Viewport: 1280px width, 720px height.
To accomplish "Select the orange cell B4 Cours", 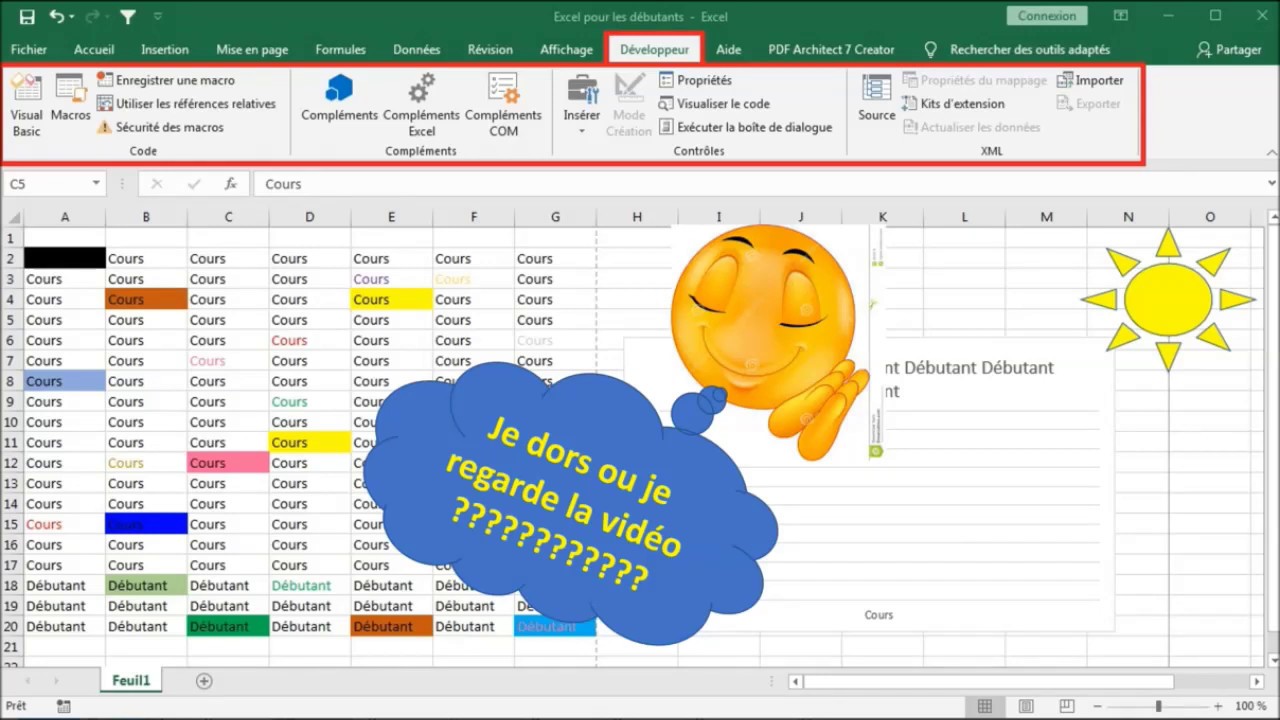I will pos(146,300).
